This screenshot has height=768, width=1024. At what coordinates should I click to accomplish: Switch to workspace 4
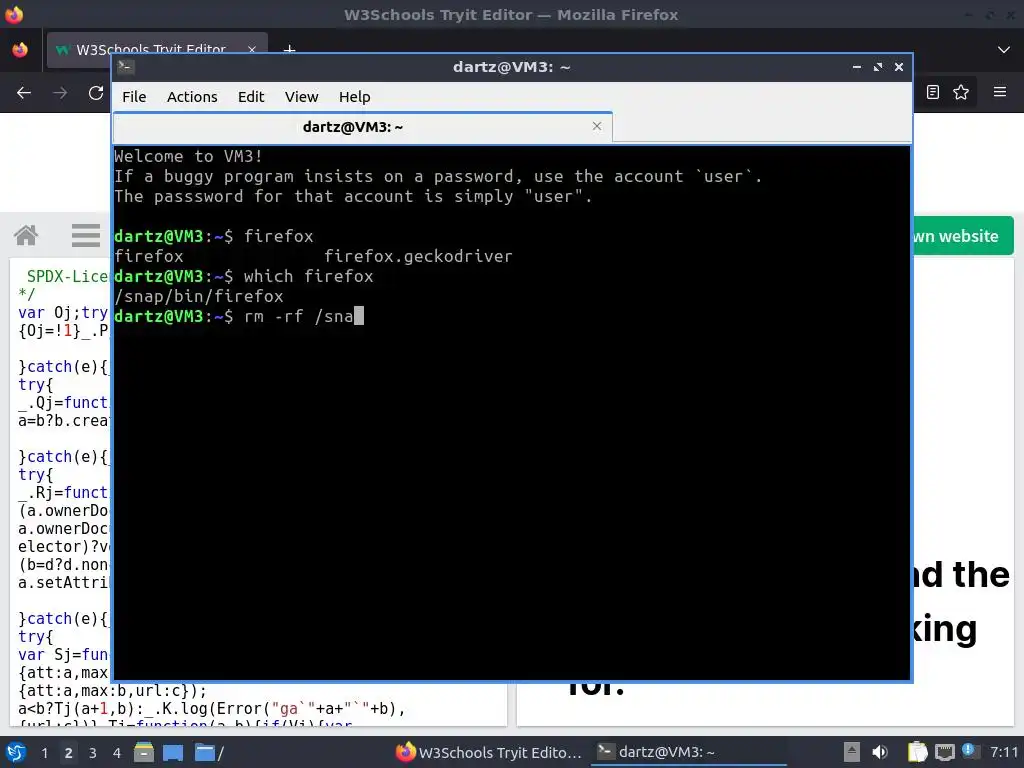click(117, 753)
